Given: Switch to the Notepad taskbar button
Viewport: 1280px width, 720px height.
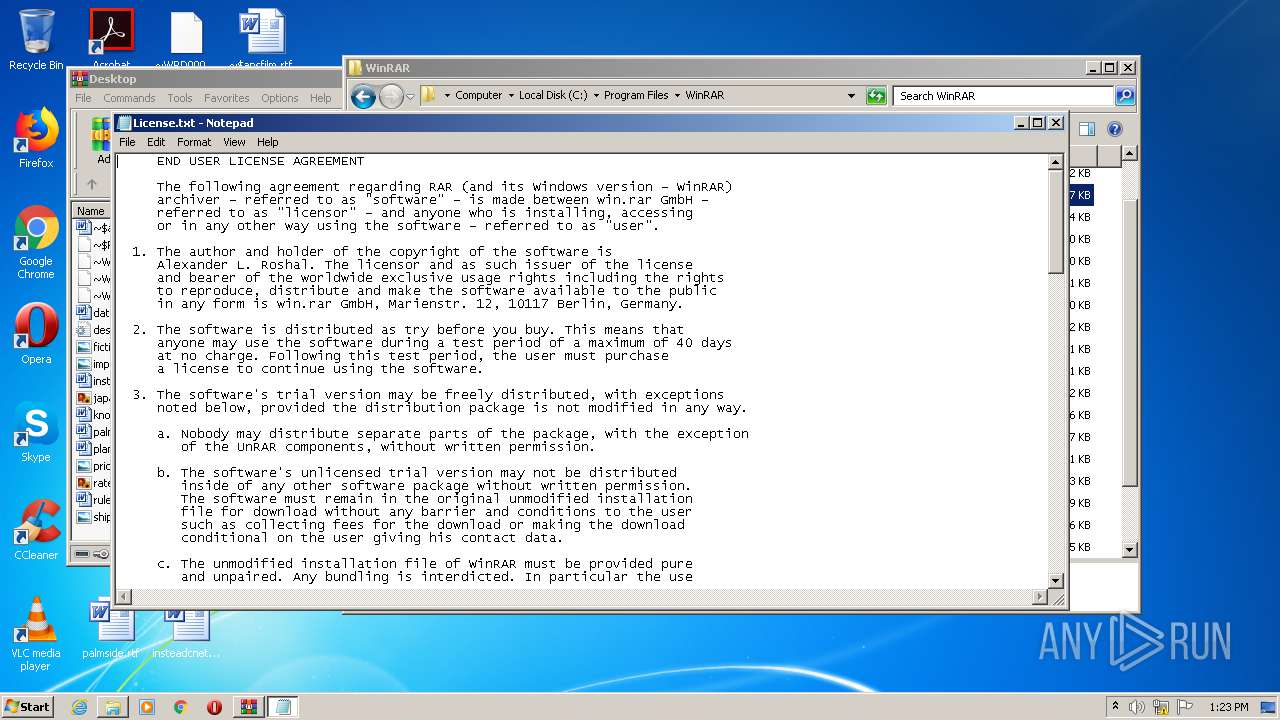Looking at the screenshot, I should 283,707.
